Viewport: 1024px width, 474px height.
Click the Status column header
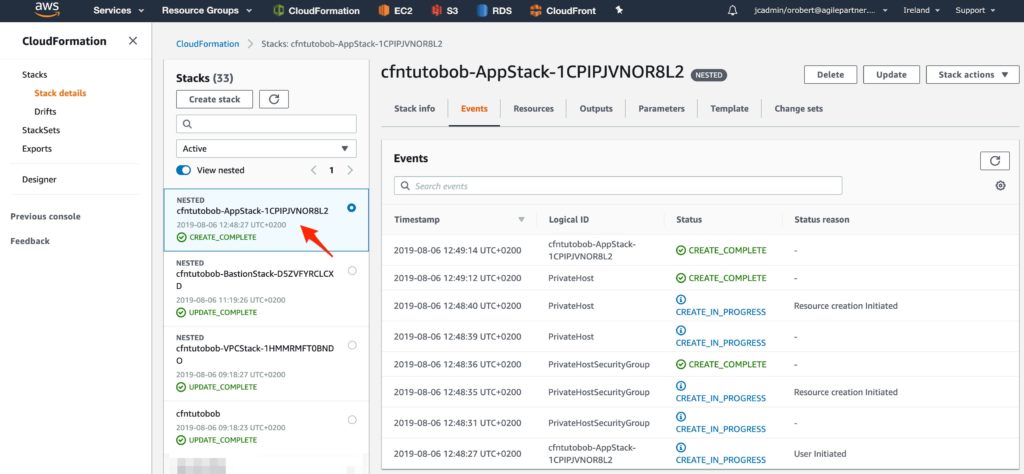pyautogui.click(x=688, y=219)
